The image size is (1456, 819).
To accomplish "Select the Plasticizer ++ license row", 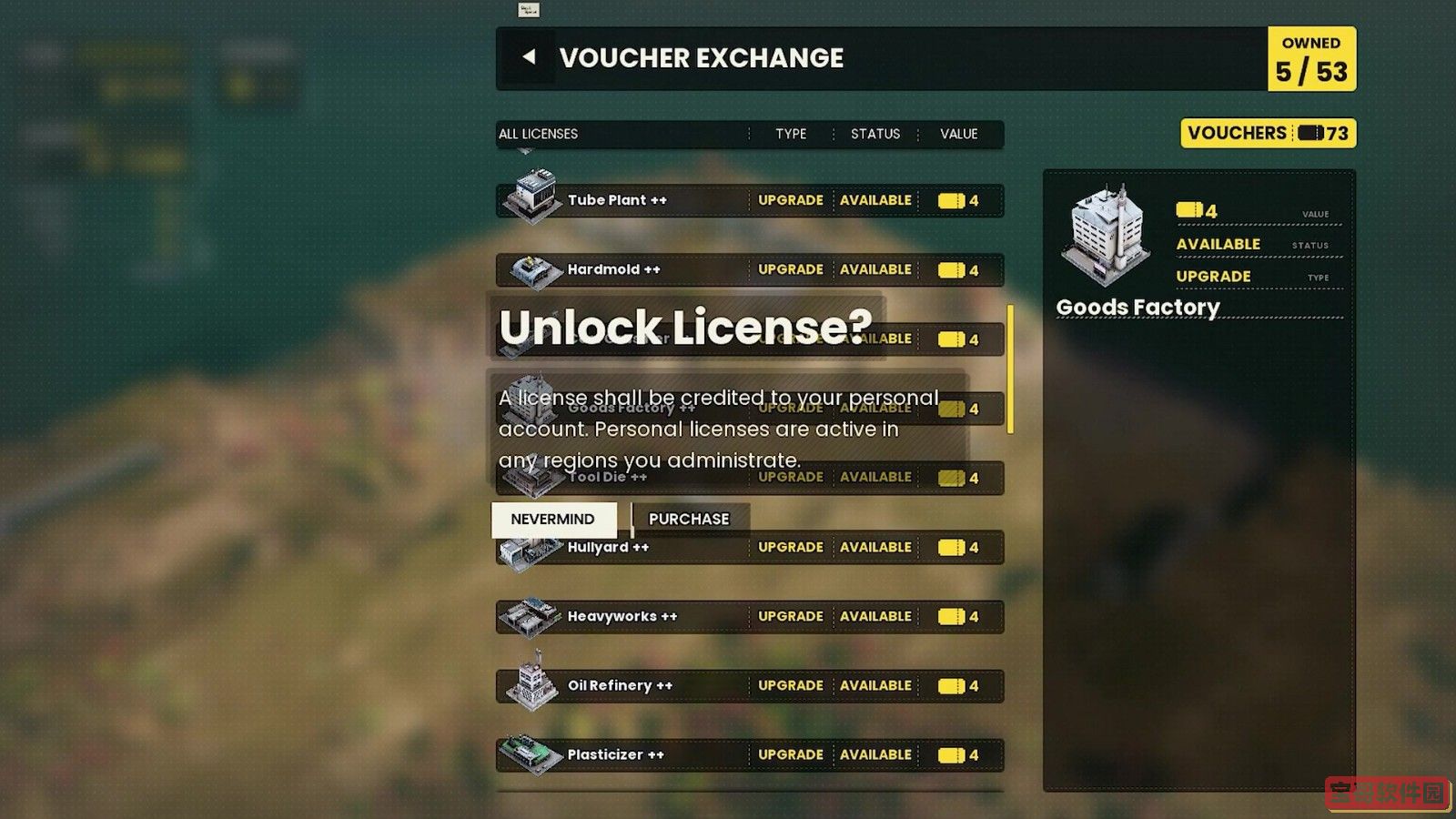I will [750, 754].
